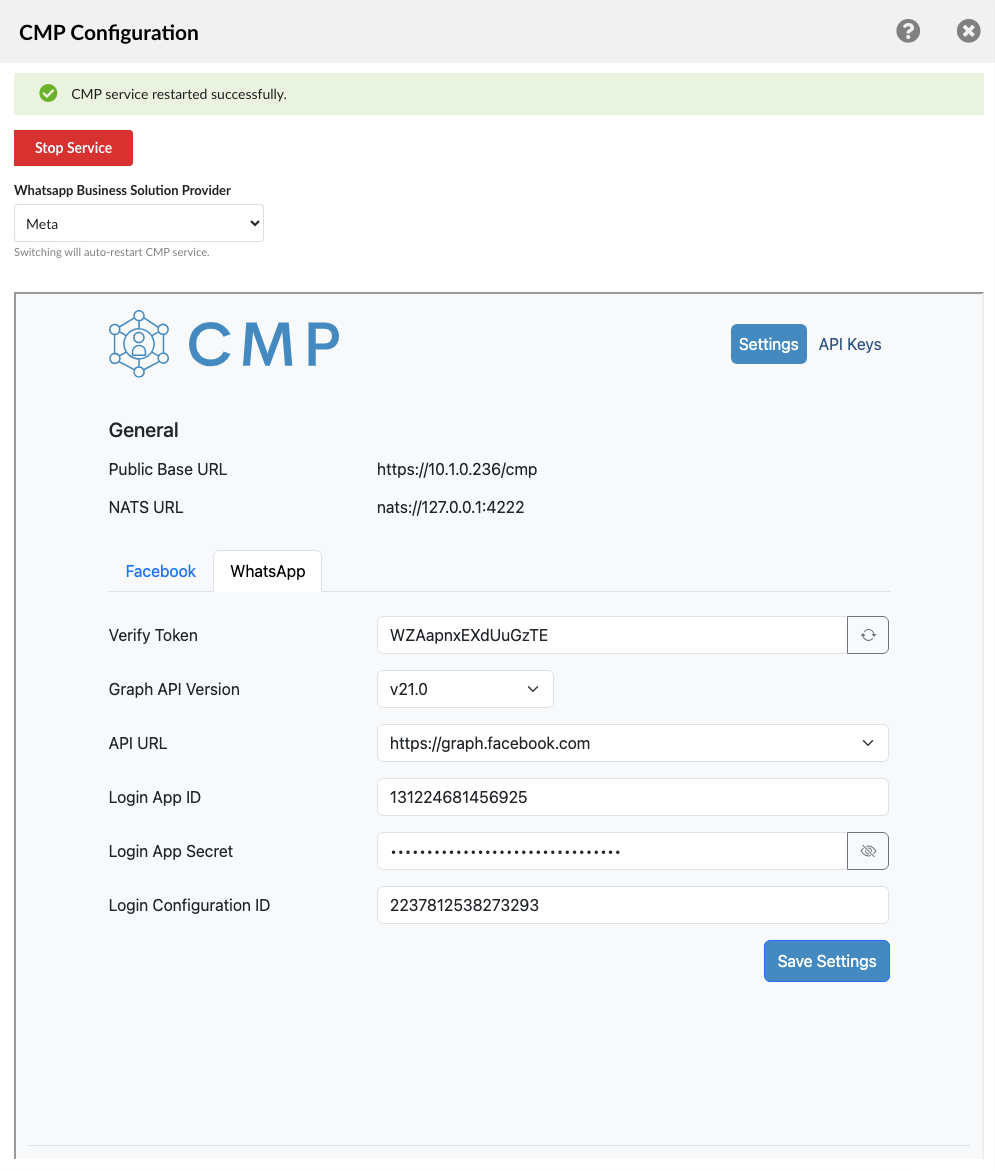Switch to the Facebook tab
Screen dimensions: 995x1171
[x=160, y=571]
